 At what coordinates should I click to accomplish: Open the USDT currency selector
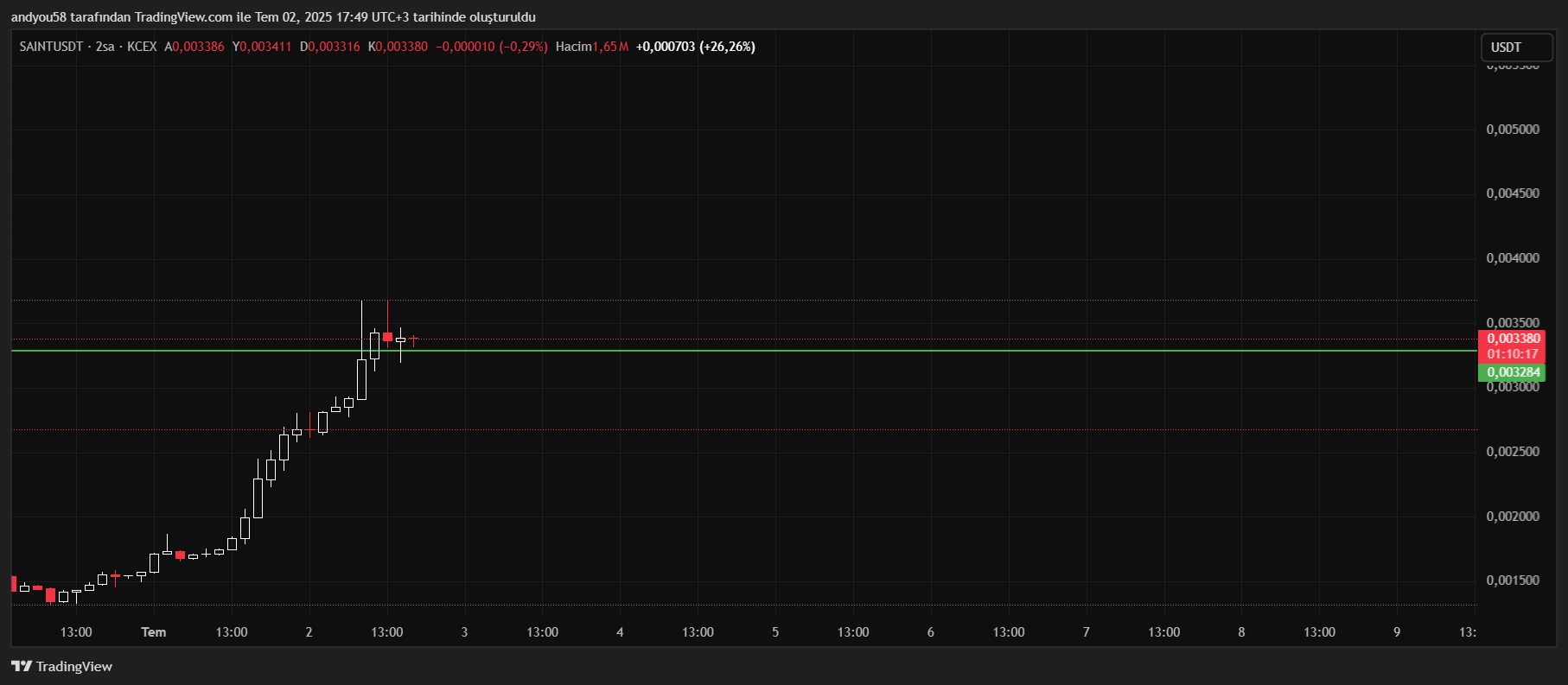click(1517, 48)
